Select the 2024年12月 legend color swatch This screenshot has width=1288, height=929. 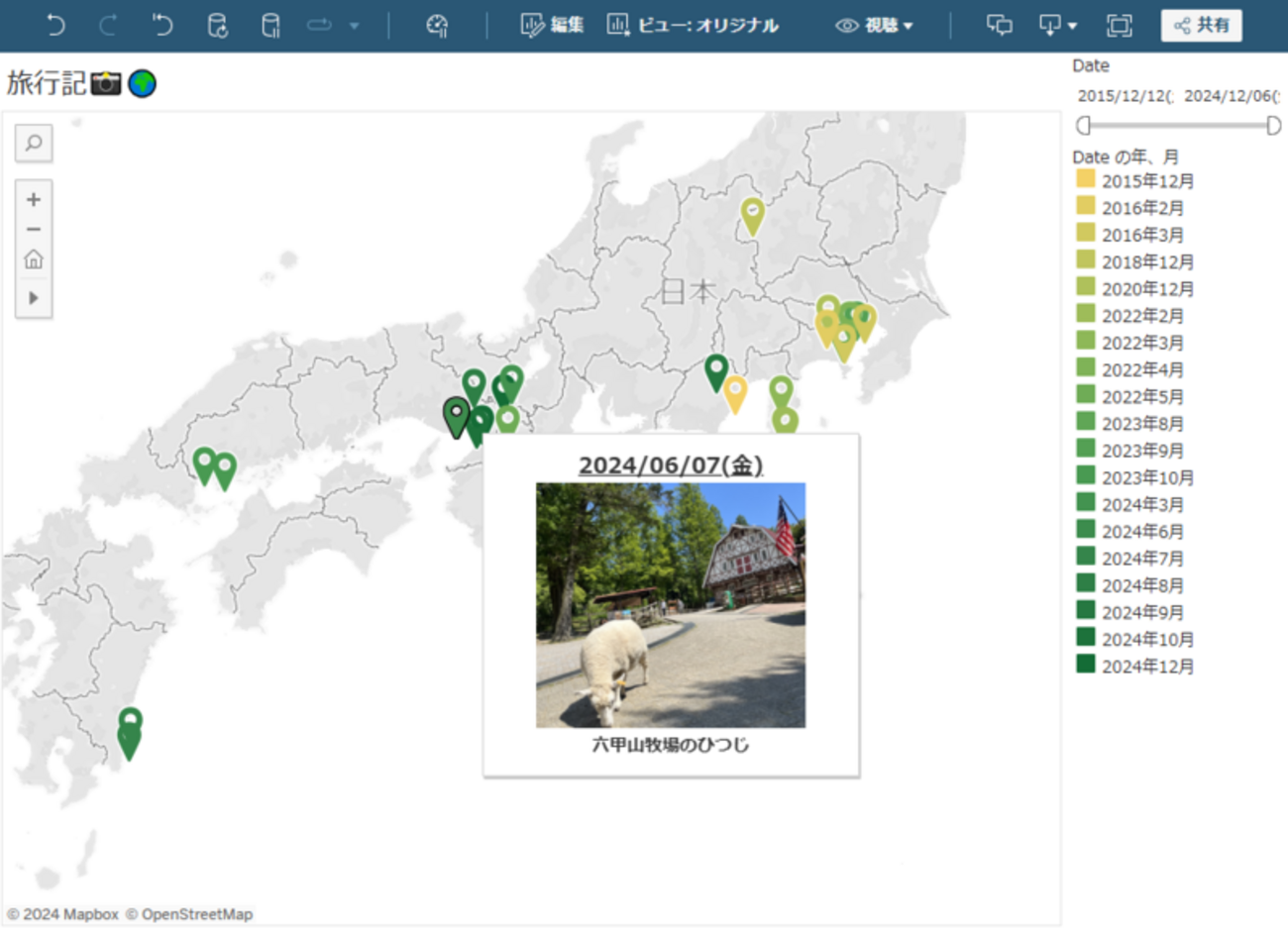[x=1086, y=665]
